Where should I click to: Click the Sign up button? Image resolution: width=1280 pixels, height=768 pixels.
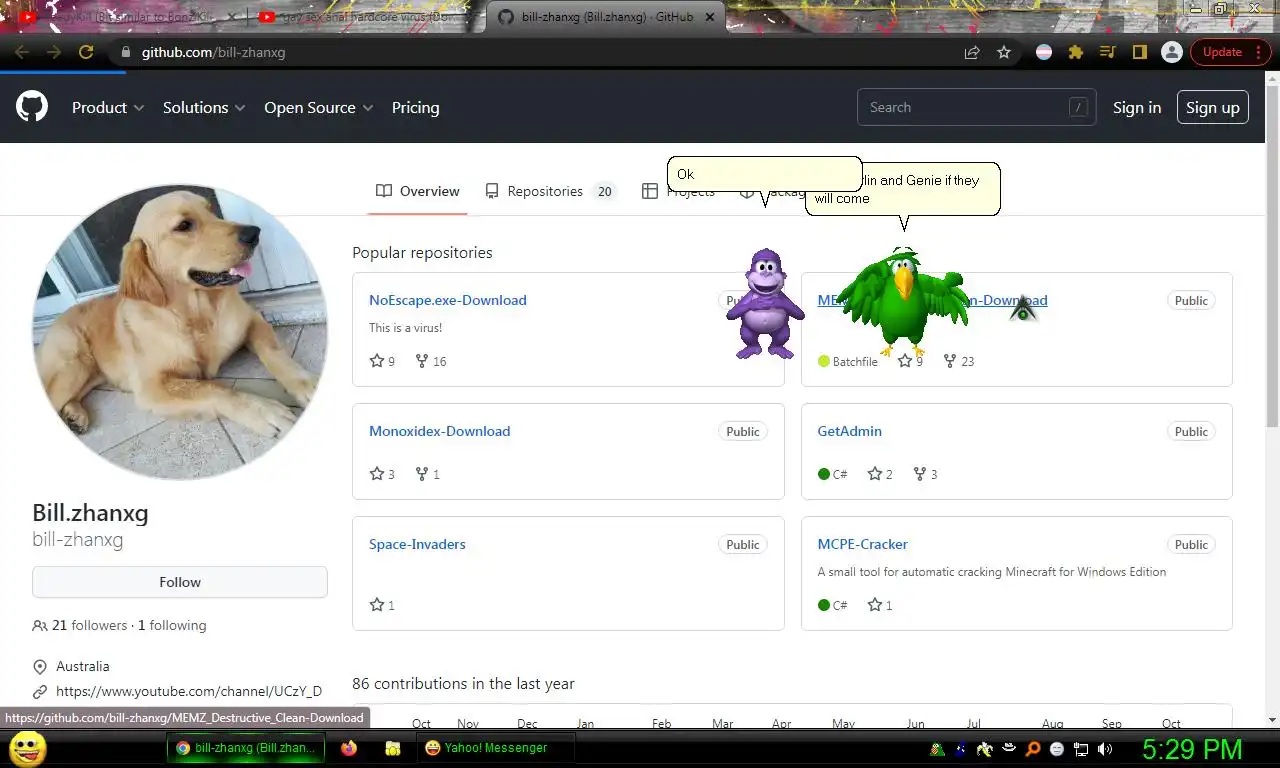(x=1213, y=107)
